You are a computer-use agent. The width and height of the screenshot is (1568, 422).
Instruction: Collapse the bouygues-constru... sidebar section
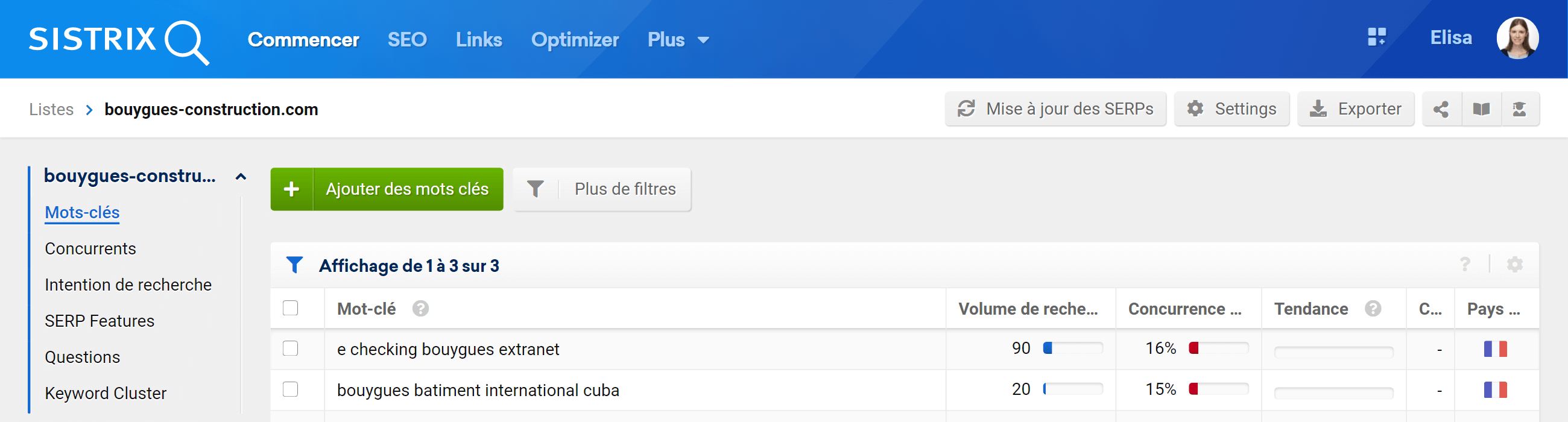coord(241,177)
